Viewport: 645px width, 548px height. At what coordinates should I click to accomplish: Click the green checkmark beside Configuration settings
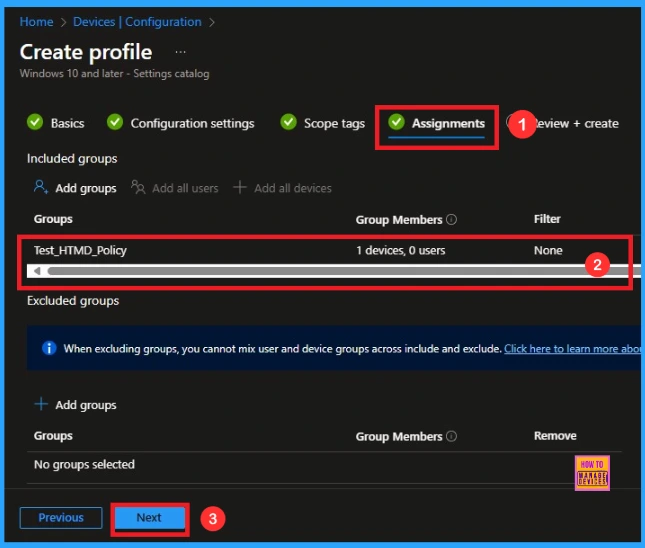[x=115, y=122]
